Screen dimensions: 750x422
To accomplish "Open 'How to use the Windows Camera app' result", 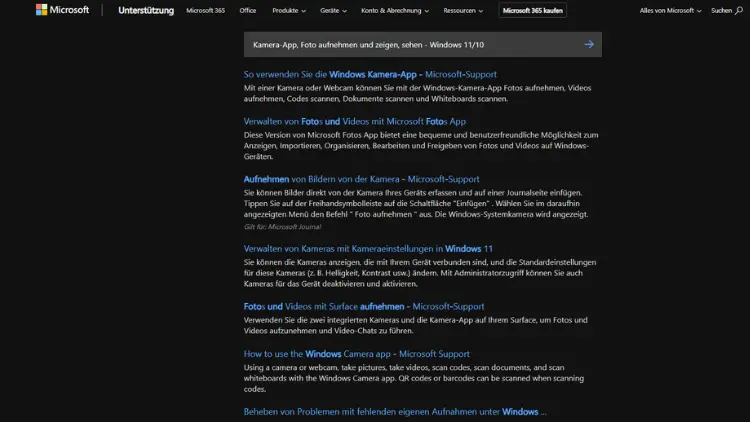I will 356,354.
